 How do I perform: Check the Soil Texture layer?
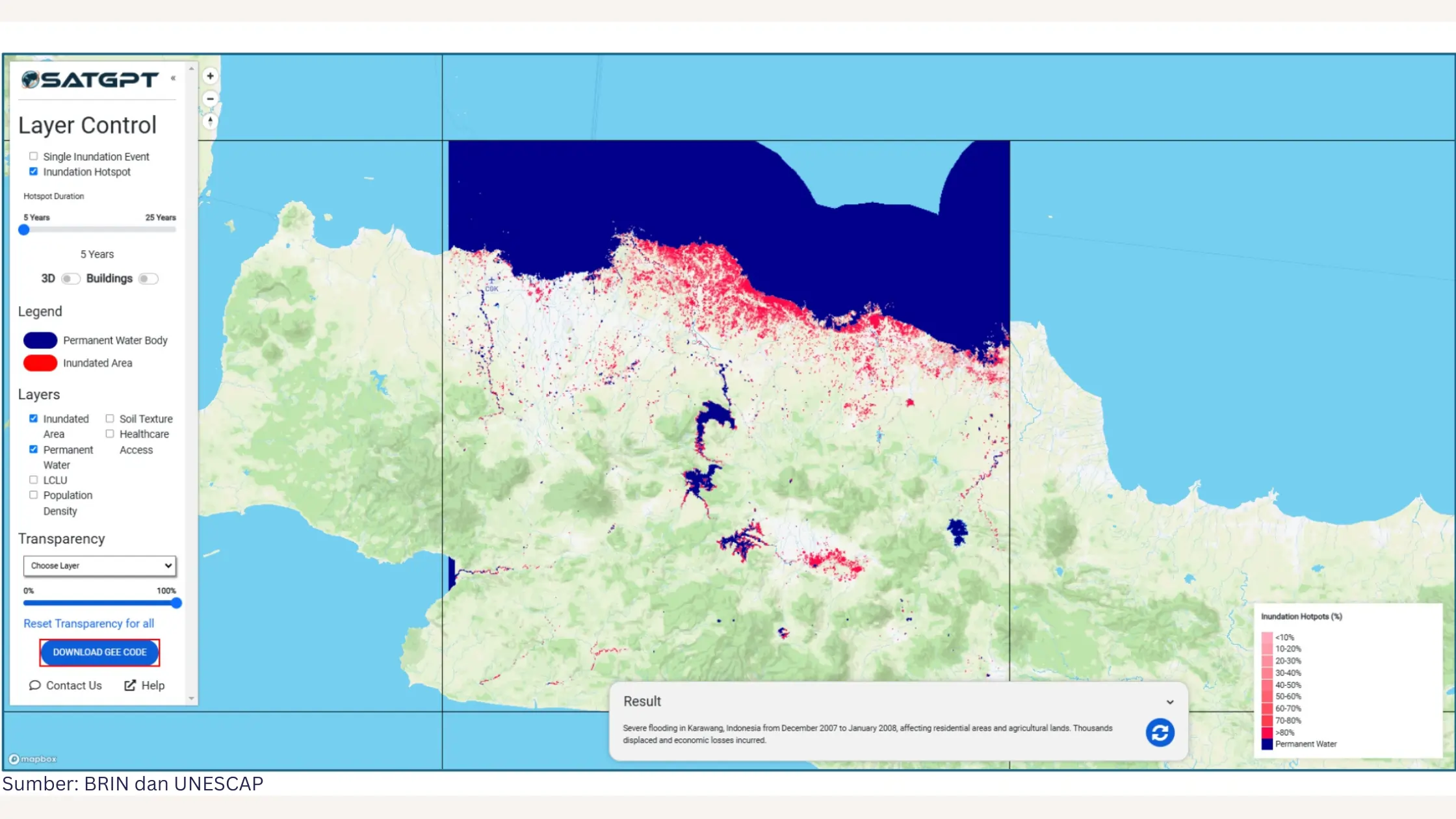[110, 419]
